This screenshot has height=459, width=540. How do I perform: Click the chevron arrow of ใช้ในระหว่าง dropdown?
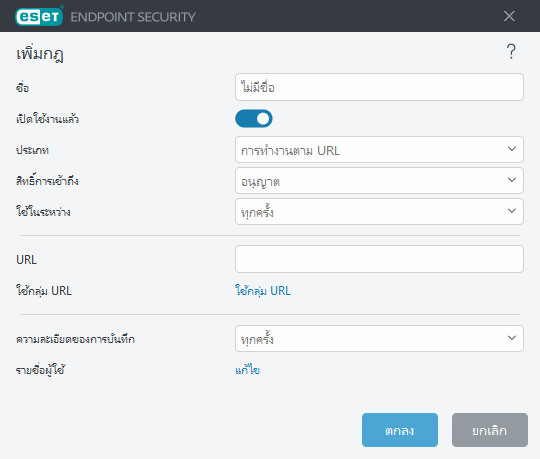click(x=512, y=211)
